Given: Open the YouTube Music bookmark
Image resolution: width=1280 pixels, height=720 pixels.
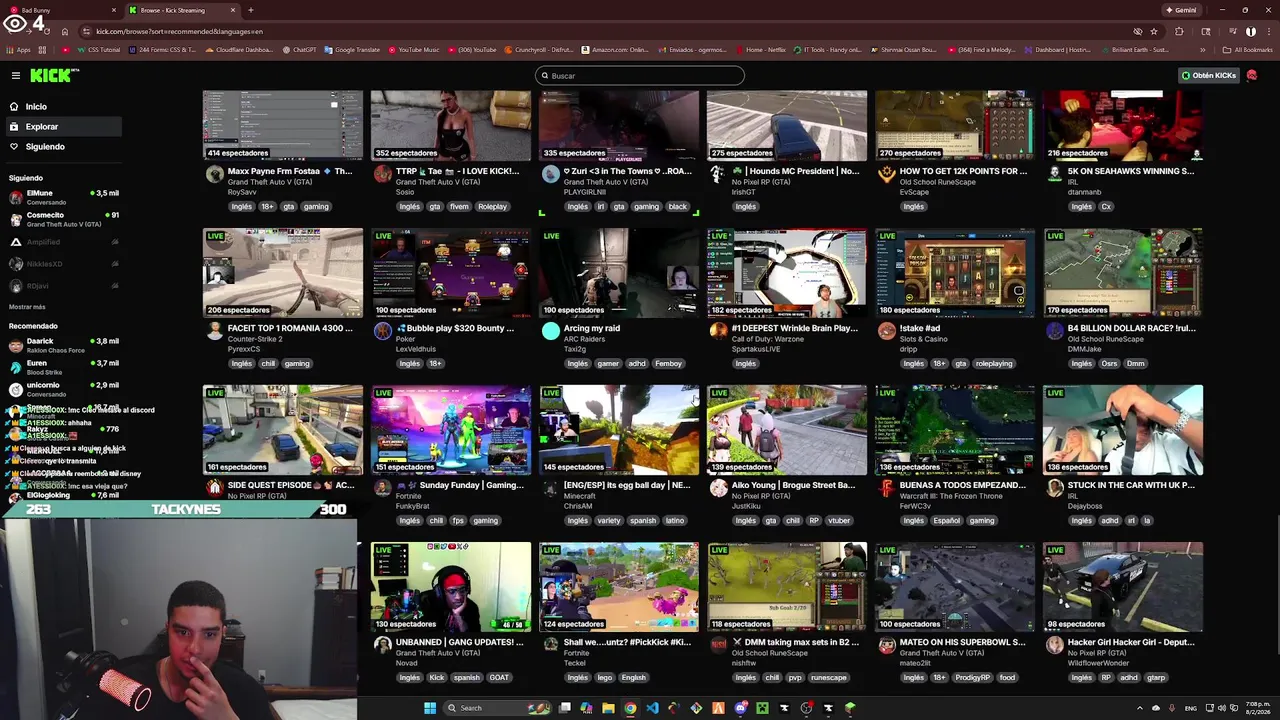Looking at the screenshot, I should [414, 50].
